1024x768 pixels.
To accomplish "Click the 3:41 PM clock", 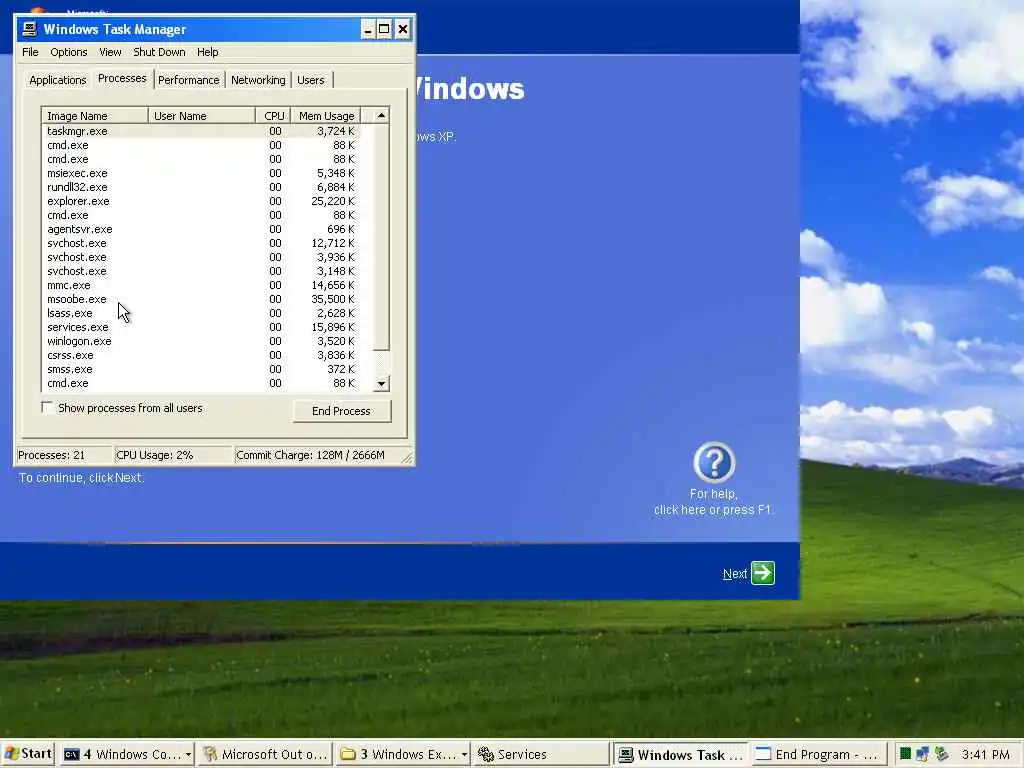I will tap(985, 754).
